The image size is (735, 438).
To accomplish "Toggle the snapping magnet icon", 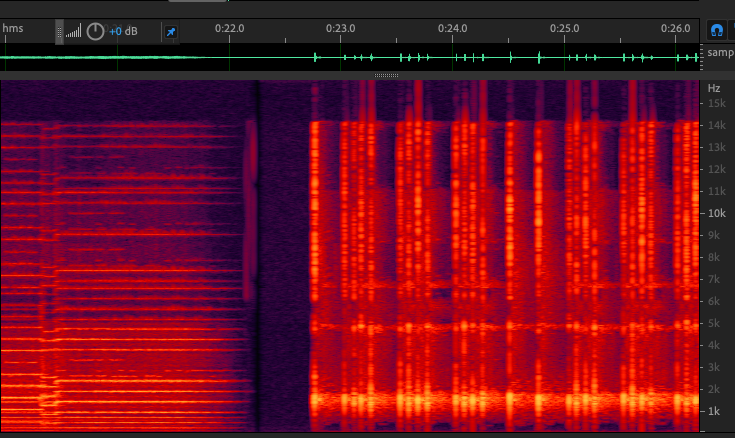I will coord(717,30).
